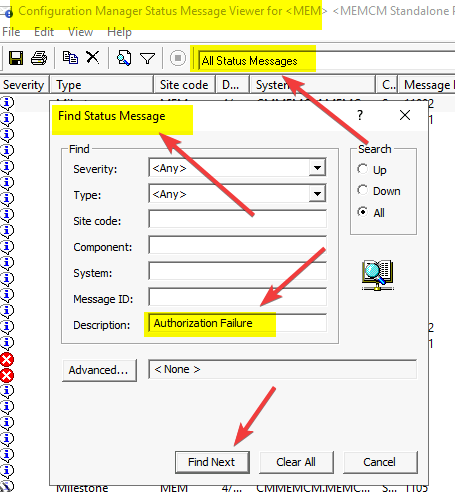The image size is (455, 492).
Task: Select the Down search direction
Action: pos(363,190)
